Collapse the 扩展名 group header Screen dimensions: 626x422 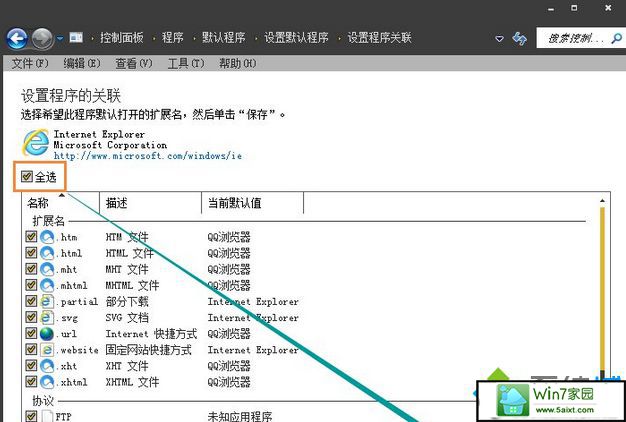(x=48, y=221)
